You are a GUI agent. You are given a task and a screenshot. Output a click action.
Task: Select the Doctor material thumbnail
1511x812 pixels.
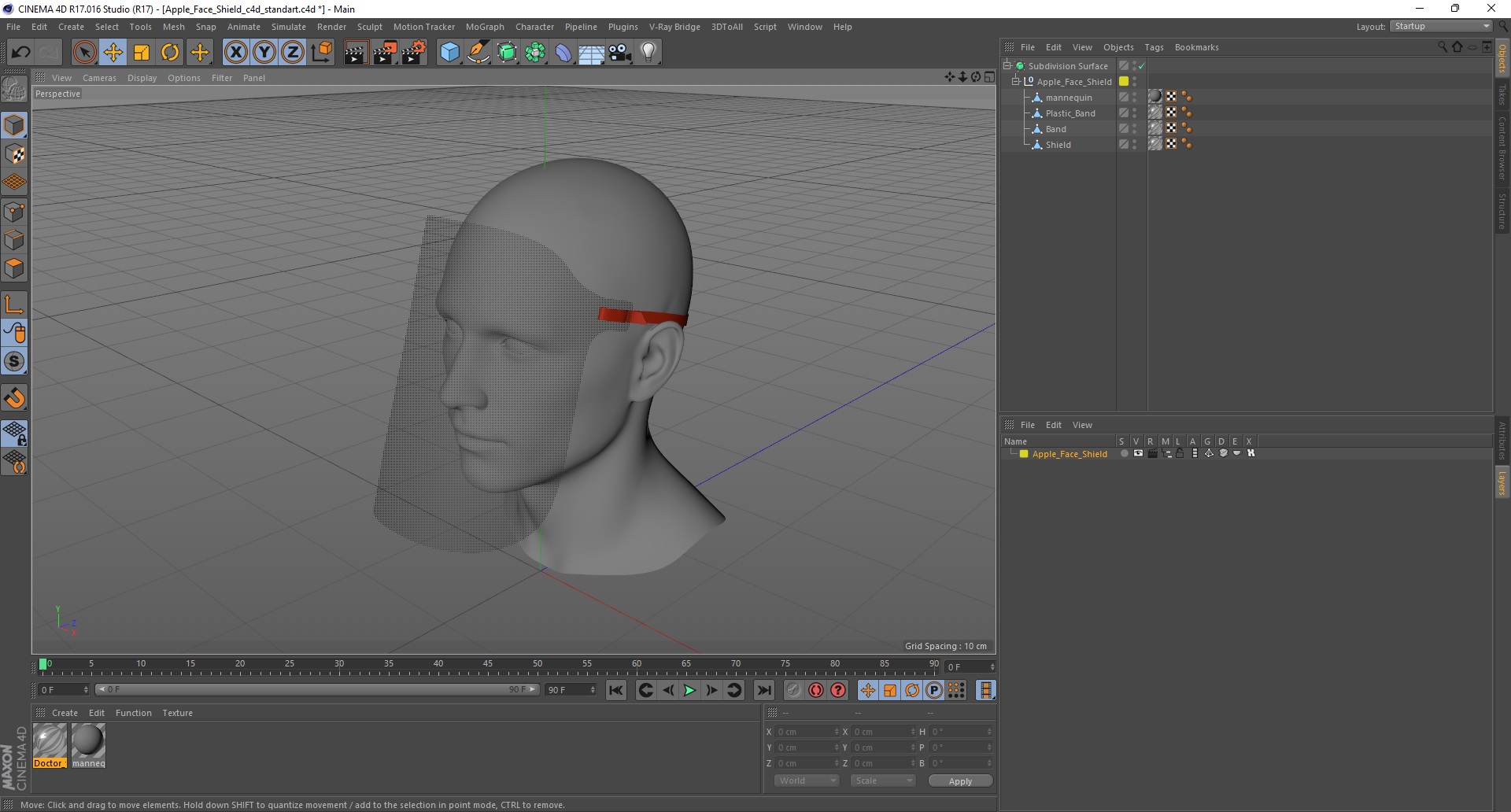coord(50,741)
